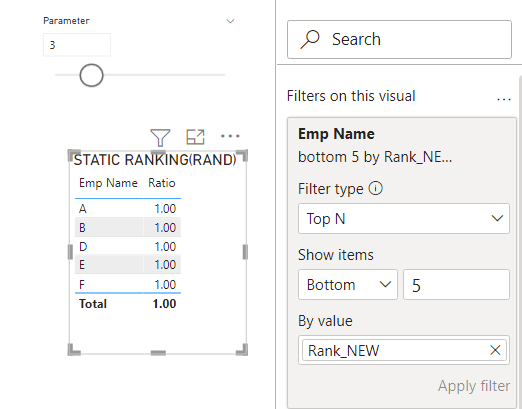This screenshot has width=522, height=409.
Task: Remove Rank_NEW field with the X icon
Action: pyautogui.click(x=495, y=350)
